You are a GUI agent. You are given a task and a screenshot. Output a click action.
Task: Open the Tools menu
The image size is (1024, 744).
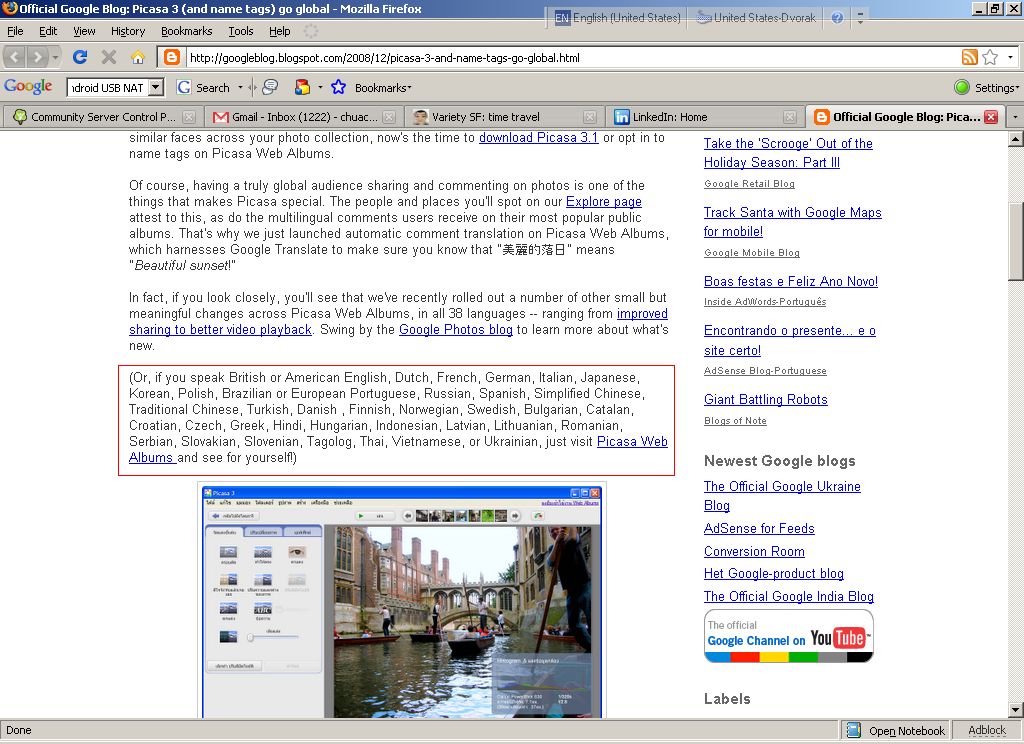coord(241,31)
